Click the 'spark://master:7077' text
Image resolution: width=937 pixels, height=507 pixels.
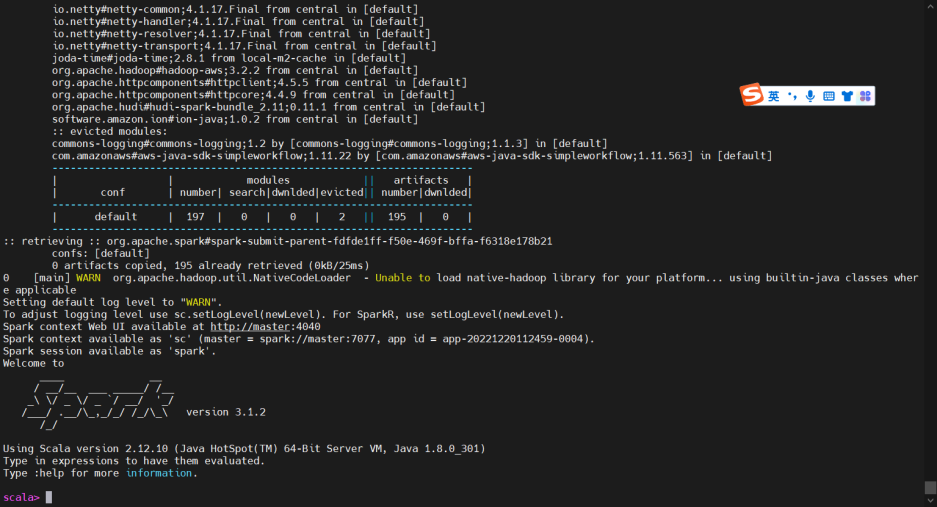[x=317, y=339]
